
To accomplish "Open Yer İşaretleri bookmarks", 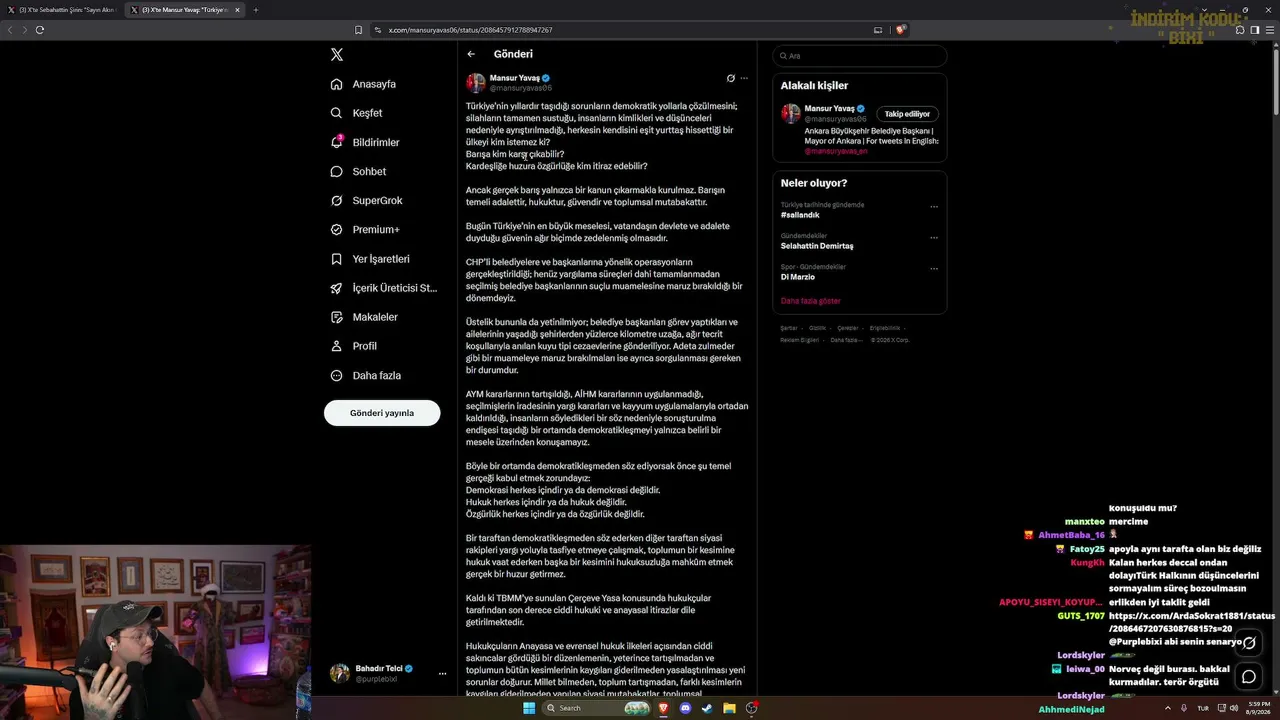I will (x=370, y=259).
